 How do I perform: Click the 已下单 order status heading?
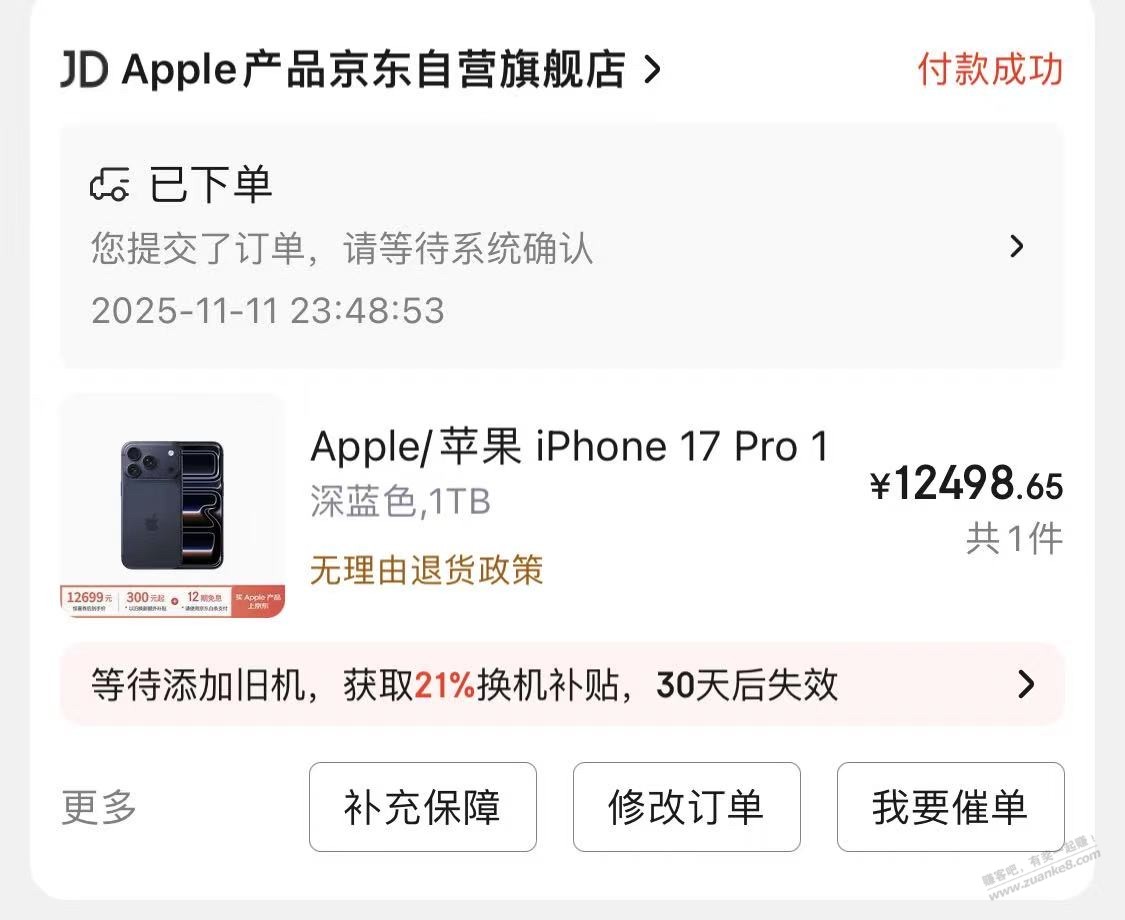coord(210,184)
